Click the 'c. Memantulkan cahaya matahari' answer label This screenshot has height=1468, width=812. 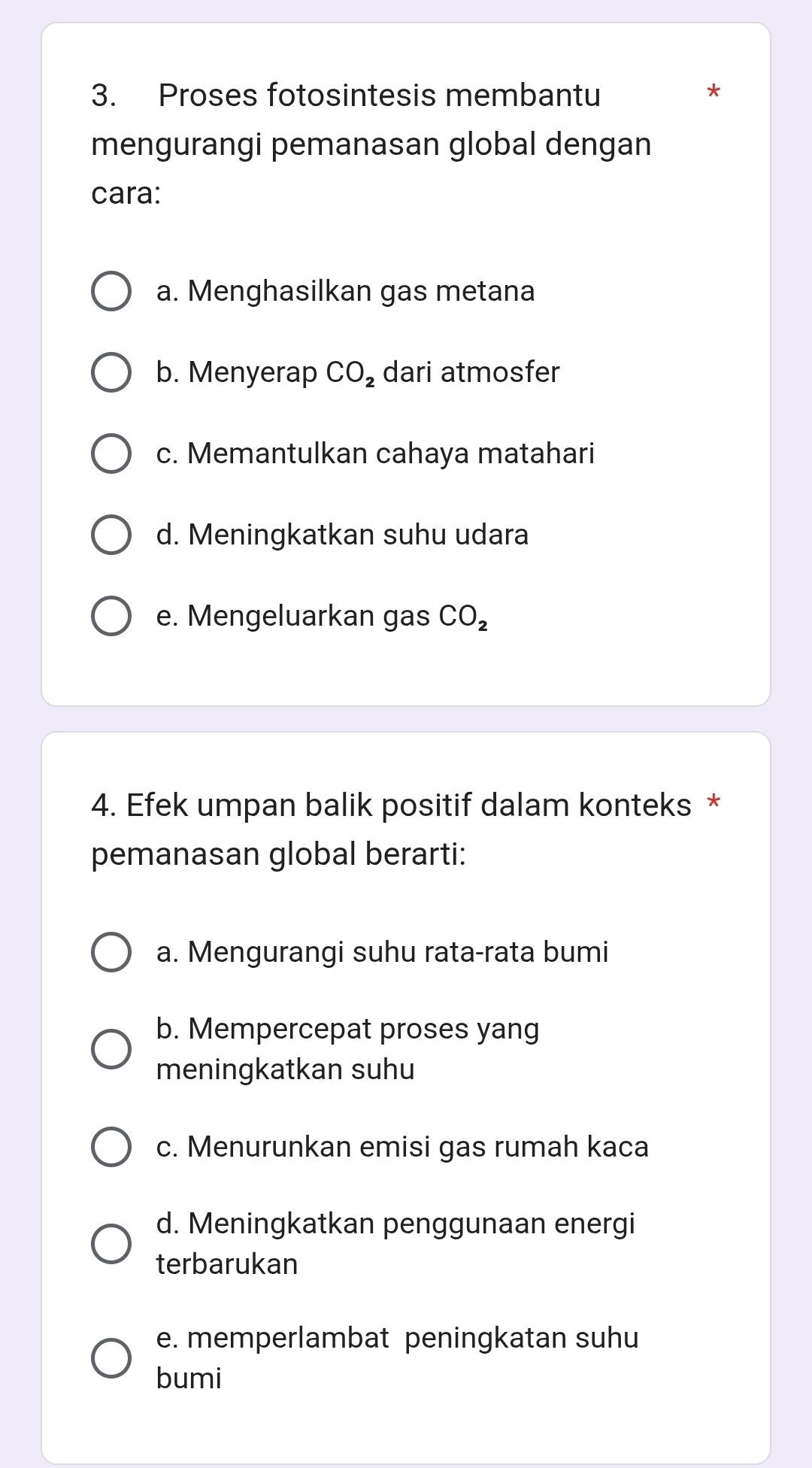pos(375,453)
